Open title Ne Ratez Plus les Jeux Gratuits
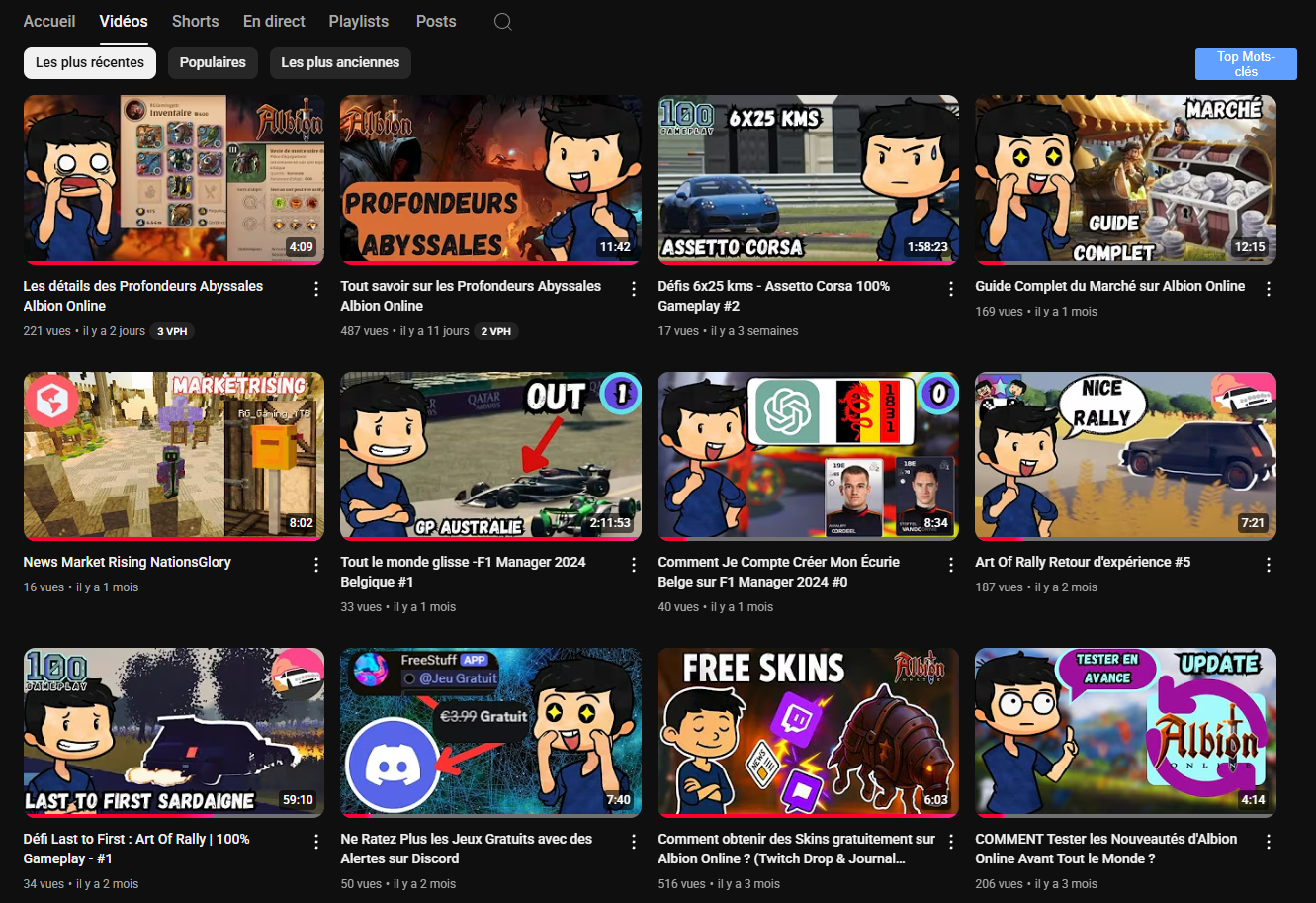This screenshot has width=1316, height=903. [467, 849]
